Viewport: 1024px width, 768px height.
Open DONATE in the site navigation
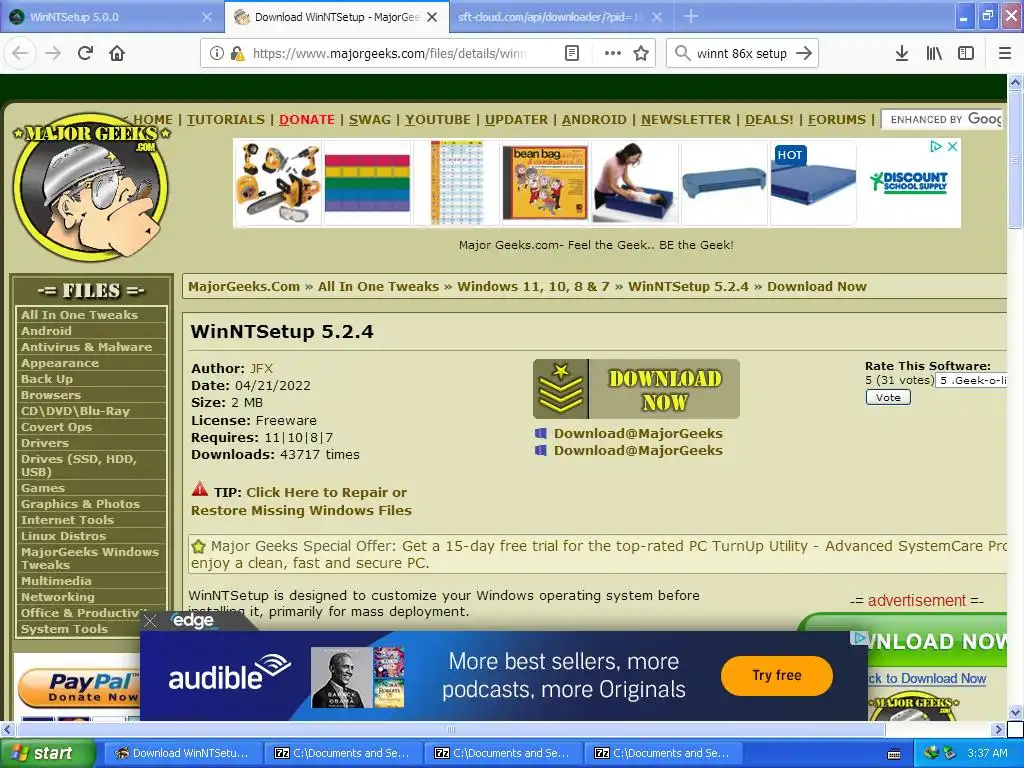tap(307, 120)
